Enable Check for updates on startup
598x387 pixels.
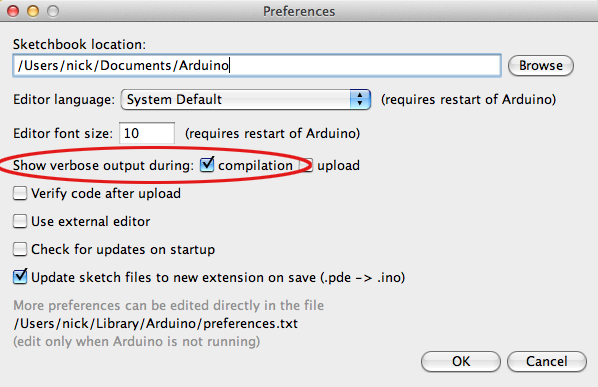pos(20,249)
